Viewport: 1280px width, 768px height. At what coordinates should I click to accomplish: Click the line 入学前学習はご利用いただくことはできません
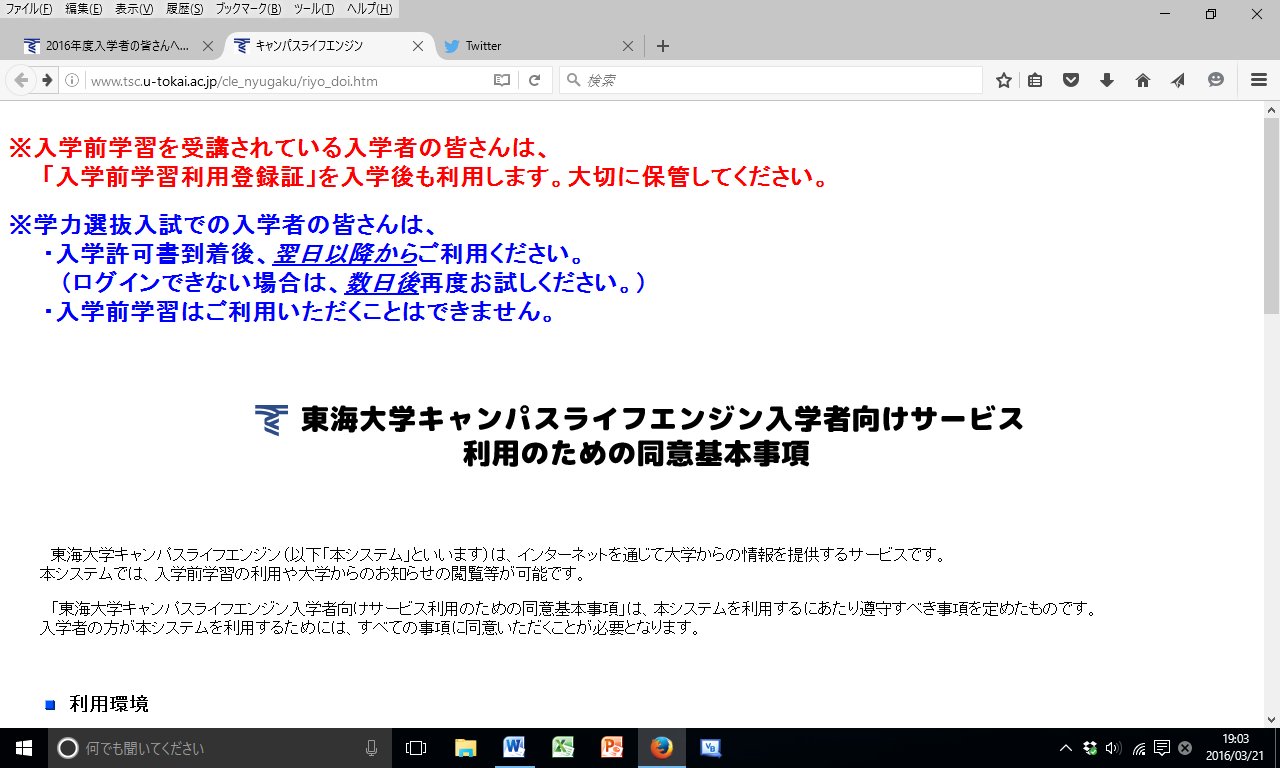pyautogui.click(x=299, y=312)
